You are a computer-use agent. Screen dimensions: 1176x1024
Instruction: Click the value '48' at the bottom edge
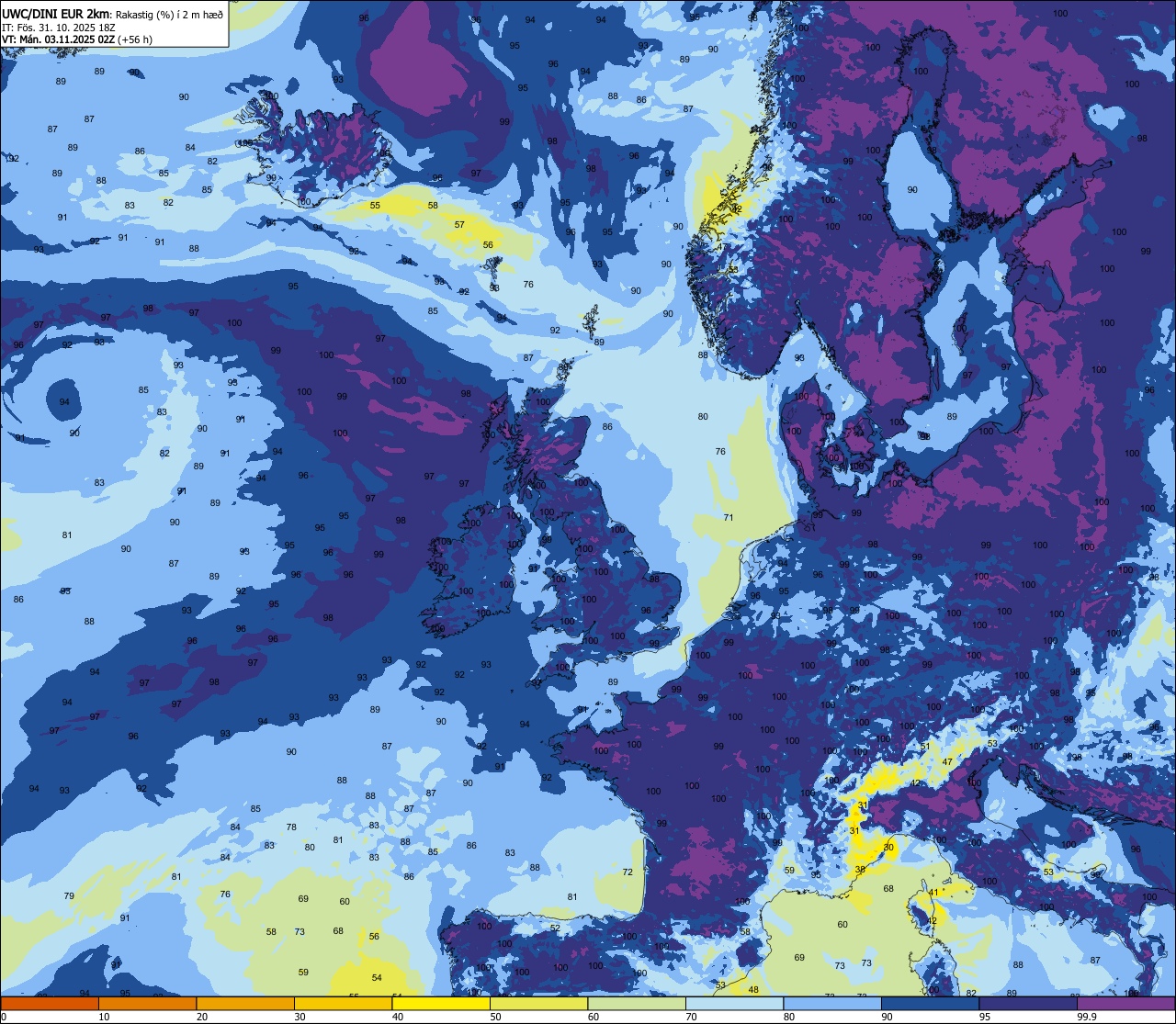tap(753, 989)
